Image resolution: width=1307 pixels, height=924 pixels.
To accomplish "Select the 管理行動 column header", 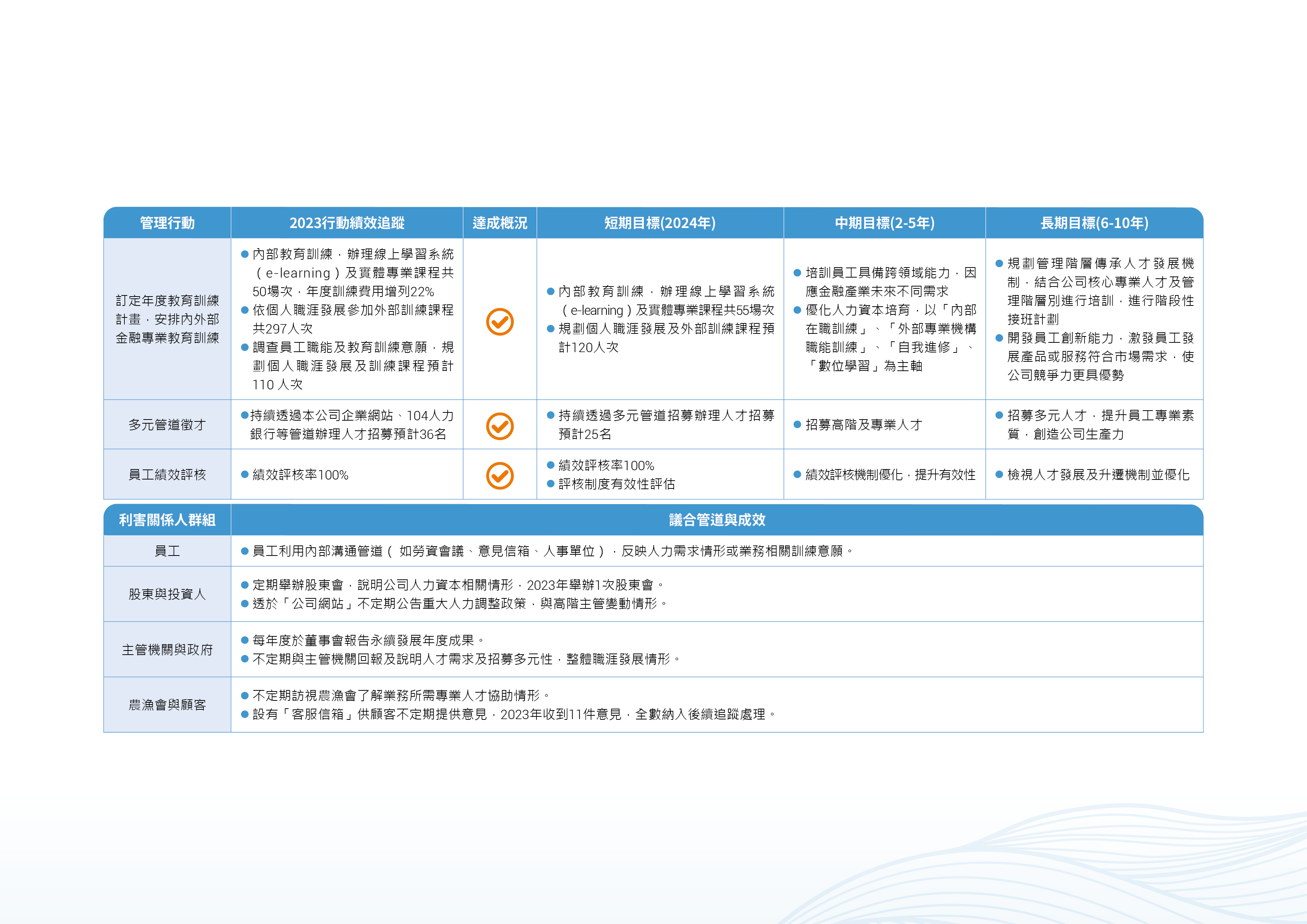I will click(167, 222).
